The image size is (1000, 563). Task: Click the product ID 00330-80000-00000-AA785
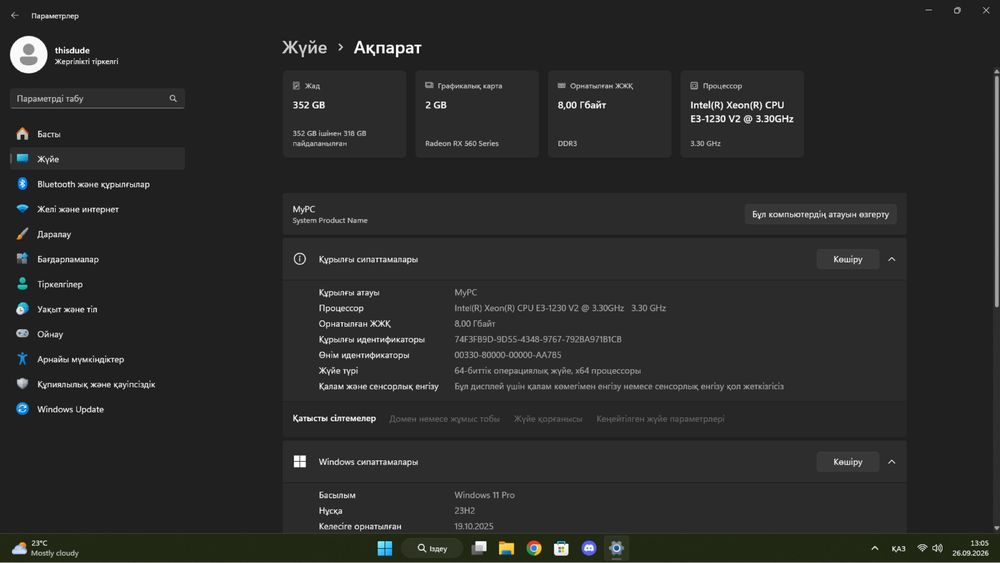coord(508,355)
